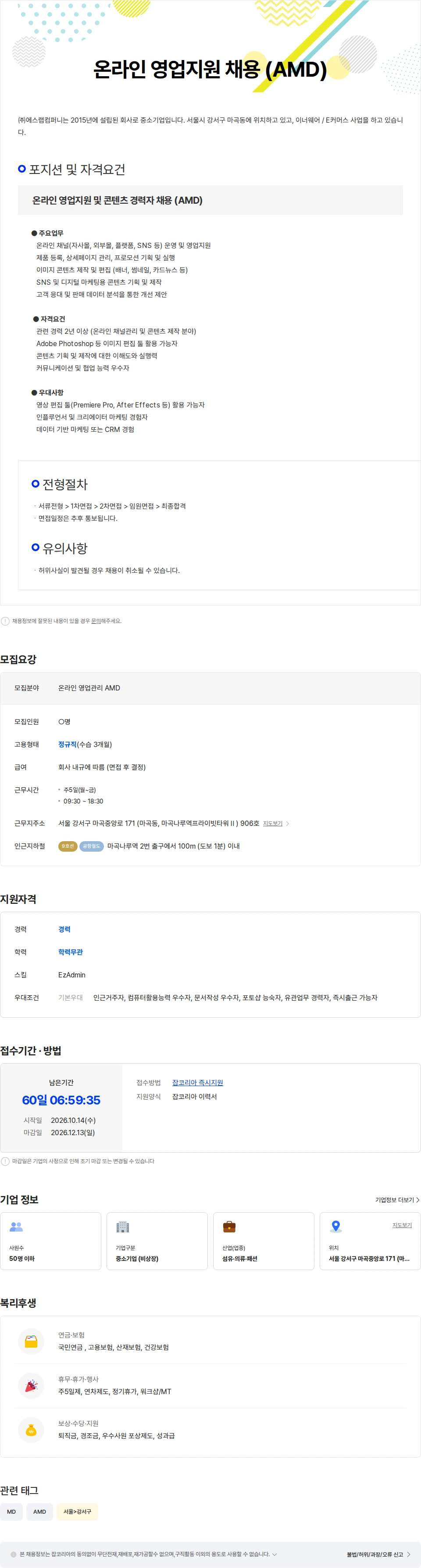Click the info icon beside the deadline notice
421x1568 pixels.
coord(6,1161)
